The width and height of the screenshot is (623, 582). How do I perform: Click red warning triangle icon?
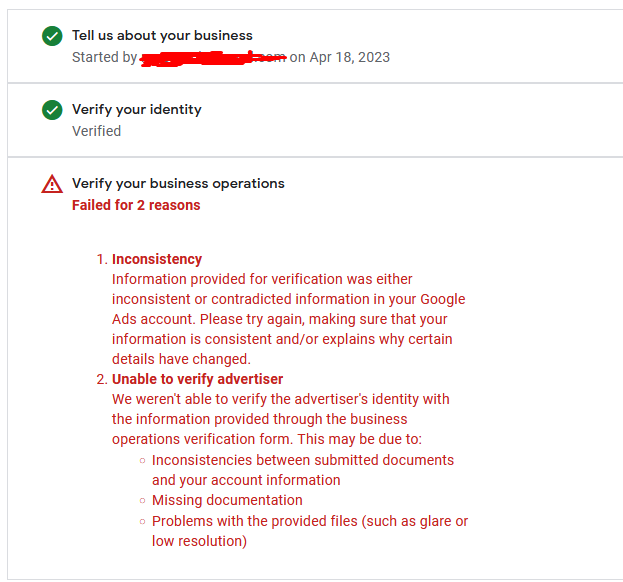(52, 184)
